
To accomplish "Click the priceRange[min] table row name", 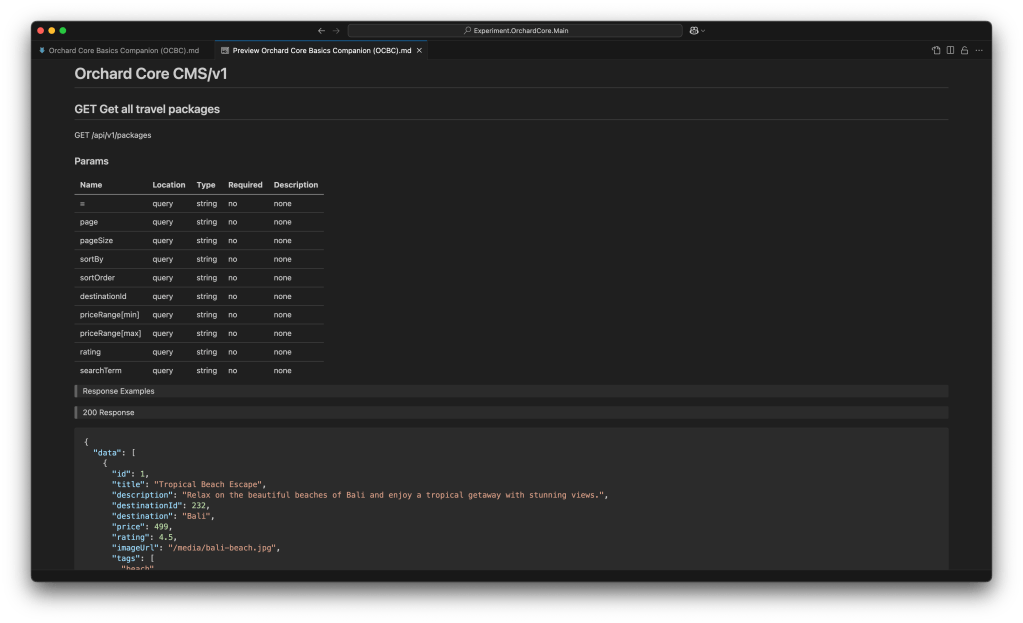I will tap(110, 315).
